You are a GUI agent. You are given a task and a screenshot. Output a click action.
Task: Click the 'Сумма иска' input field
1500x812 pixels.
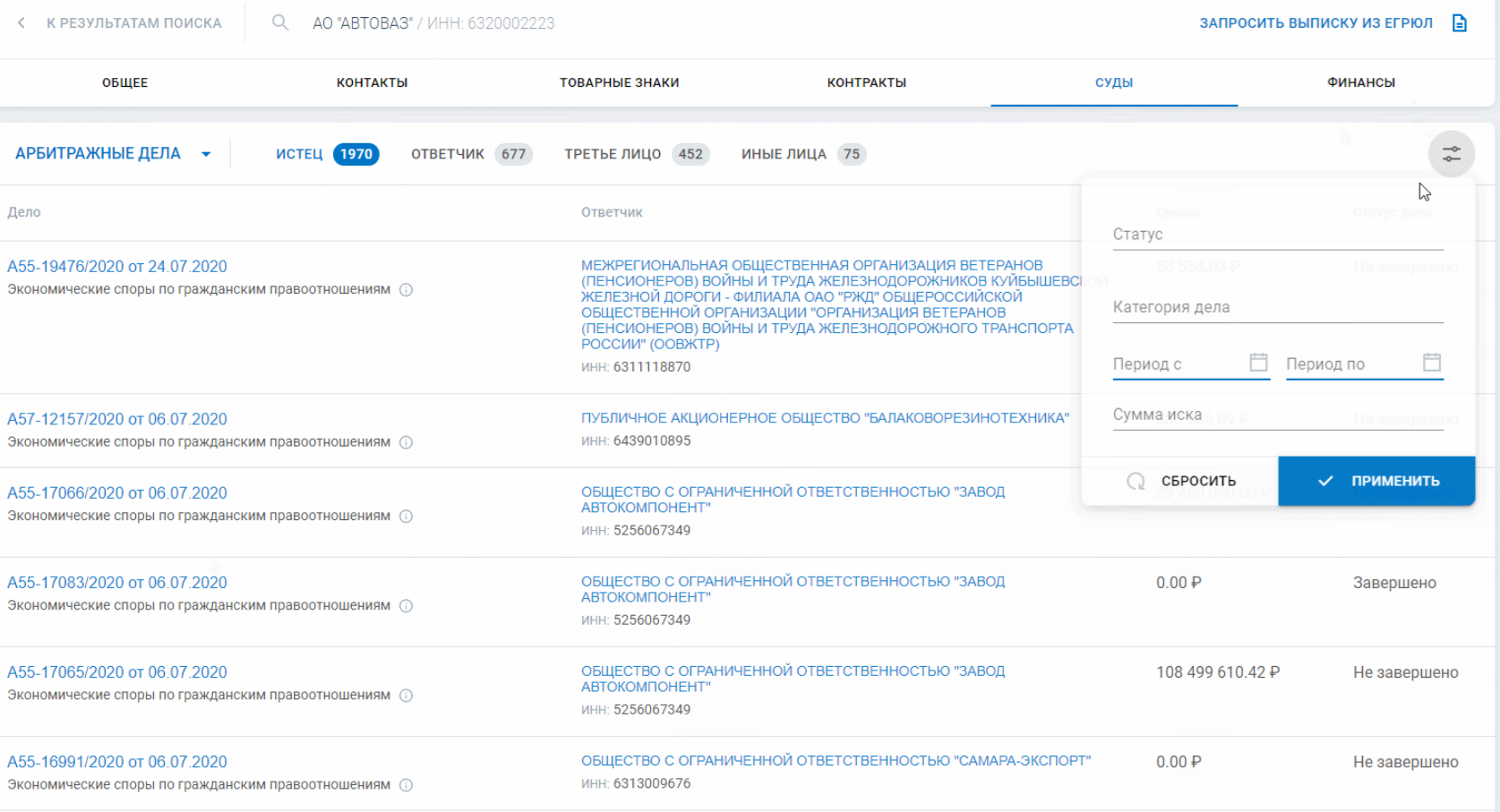[1277, 415]
